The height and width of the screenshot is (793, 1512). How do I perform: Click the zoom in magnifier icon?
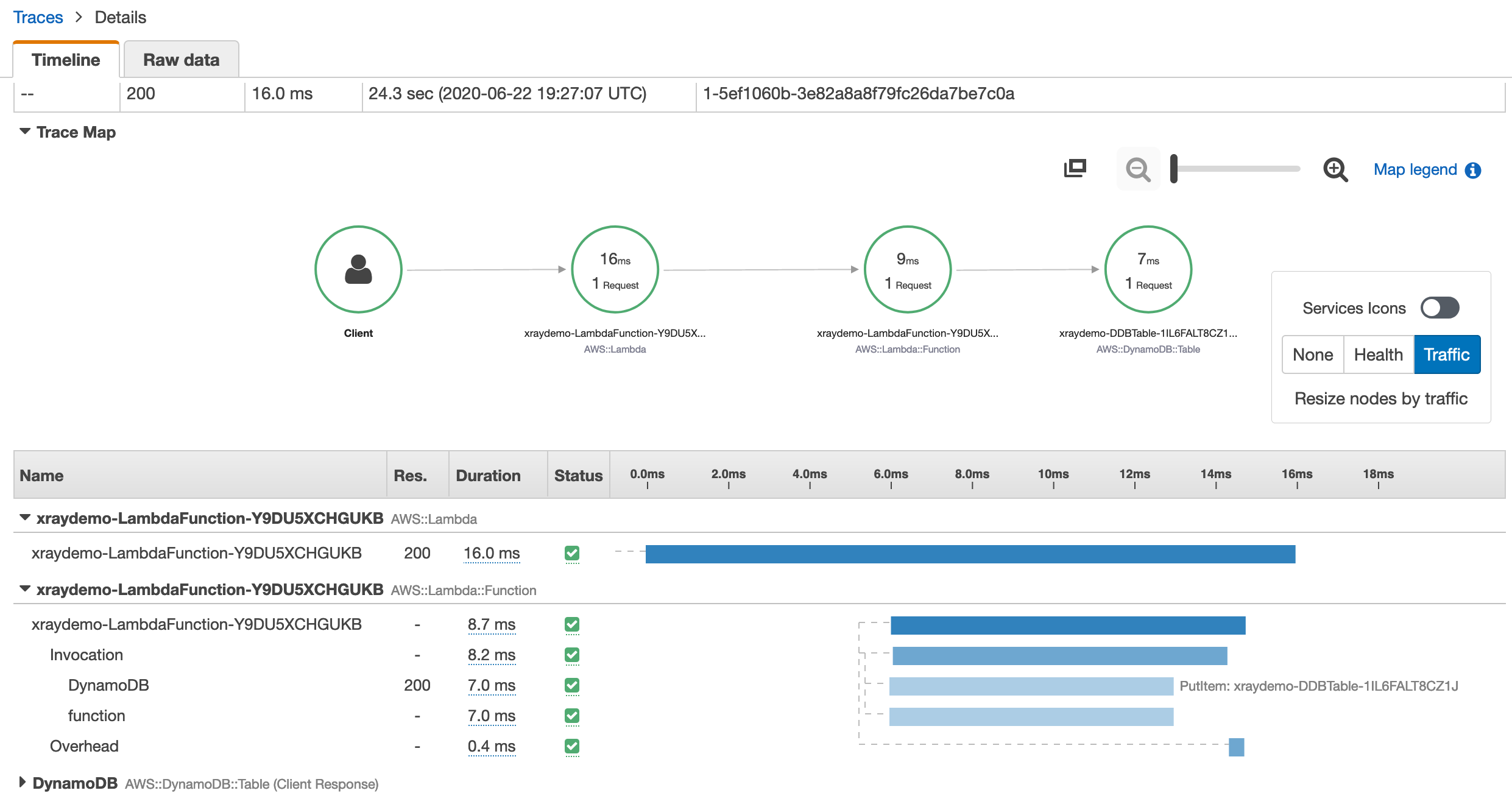click(1335, 169)
